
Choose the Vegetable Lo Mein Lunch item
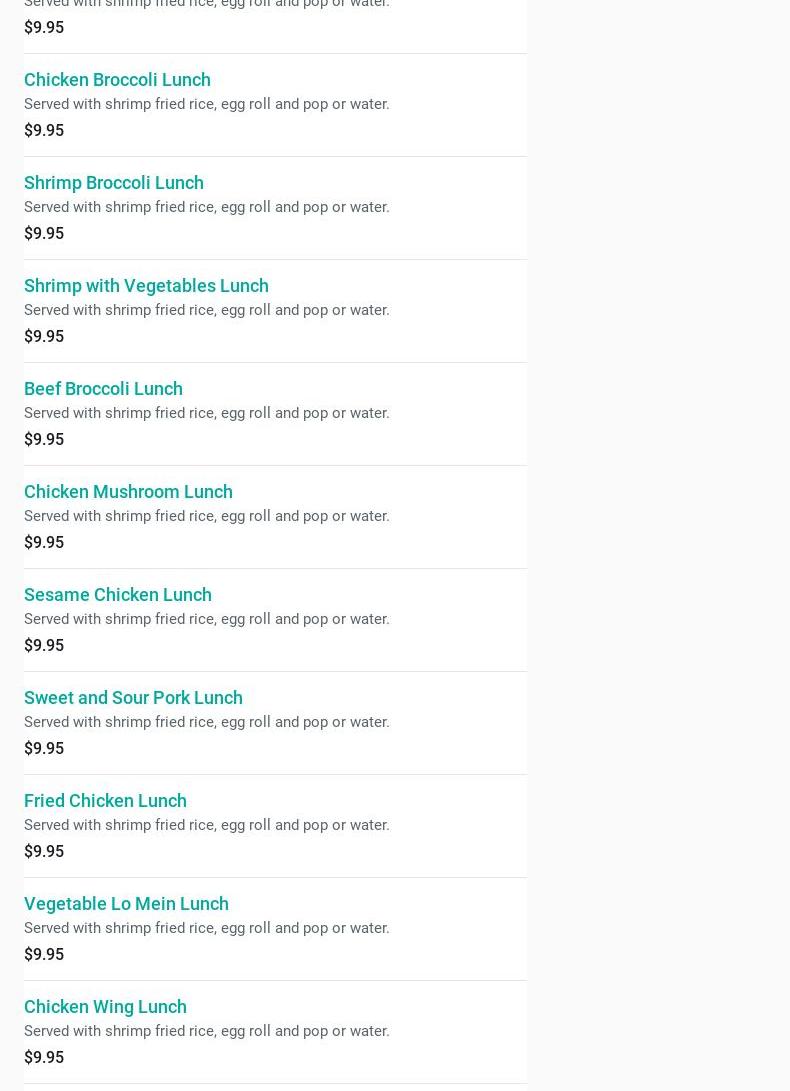[x=126, y=904]
